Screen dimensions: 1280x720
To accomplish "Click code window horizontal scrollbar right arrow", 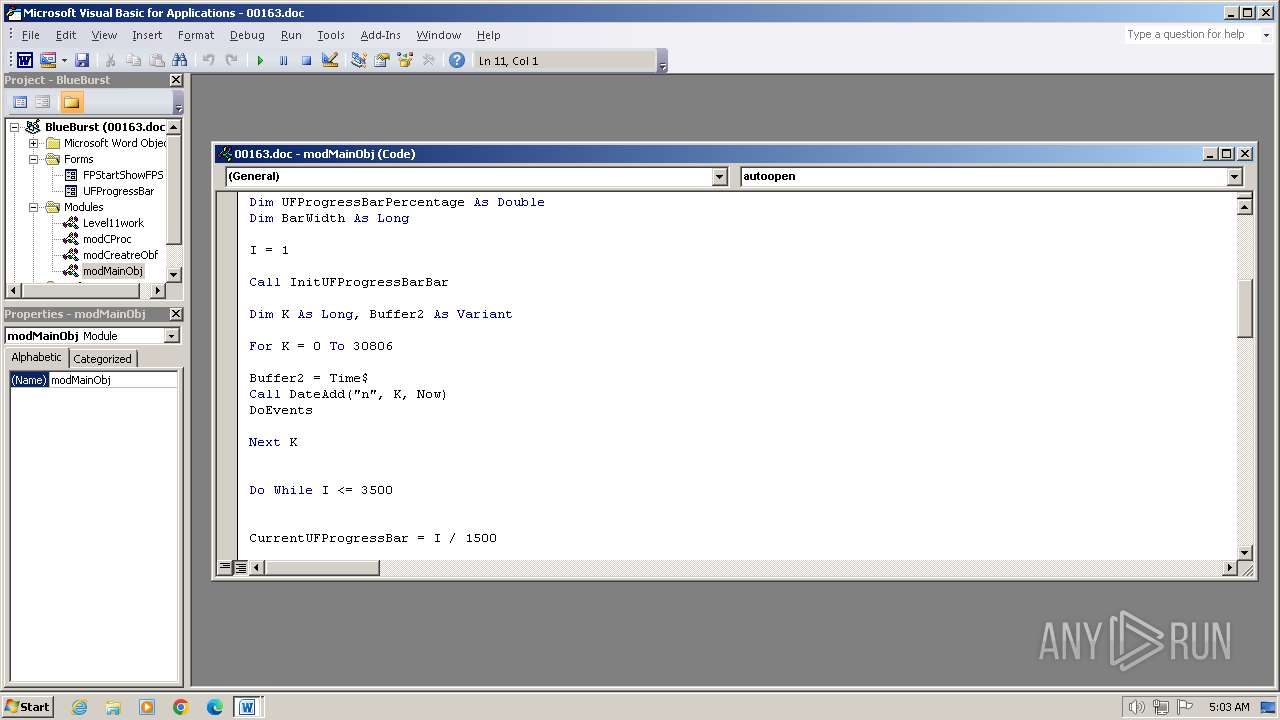I will [1230, 568].
